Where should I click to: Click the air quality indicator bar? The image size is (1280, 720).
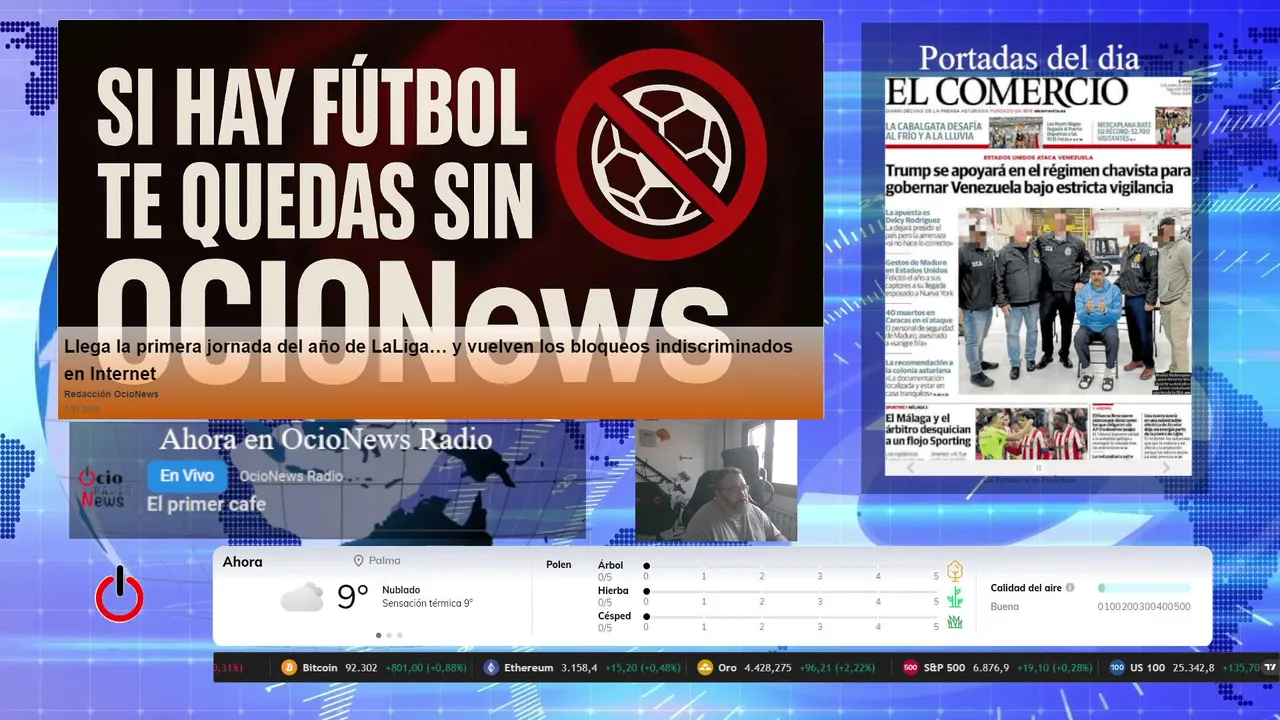click(x=1144, y=588)
